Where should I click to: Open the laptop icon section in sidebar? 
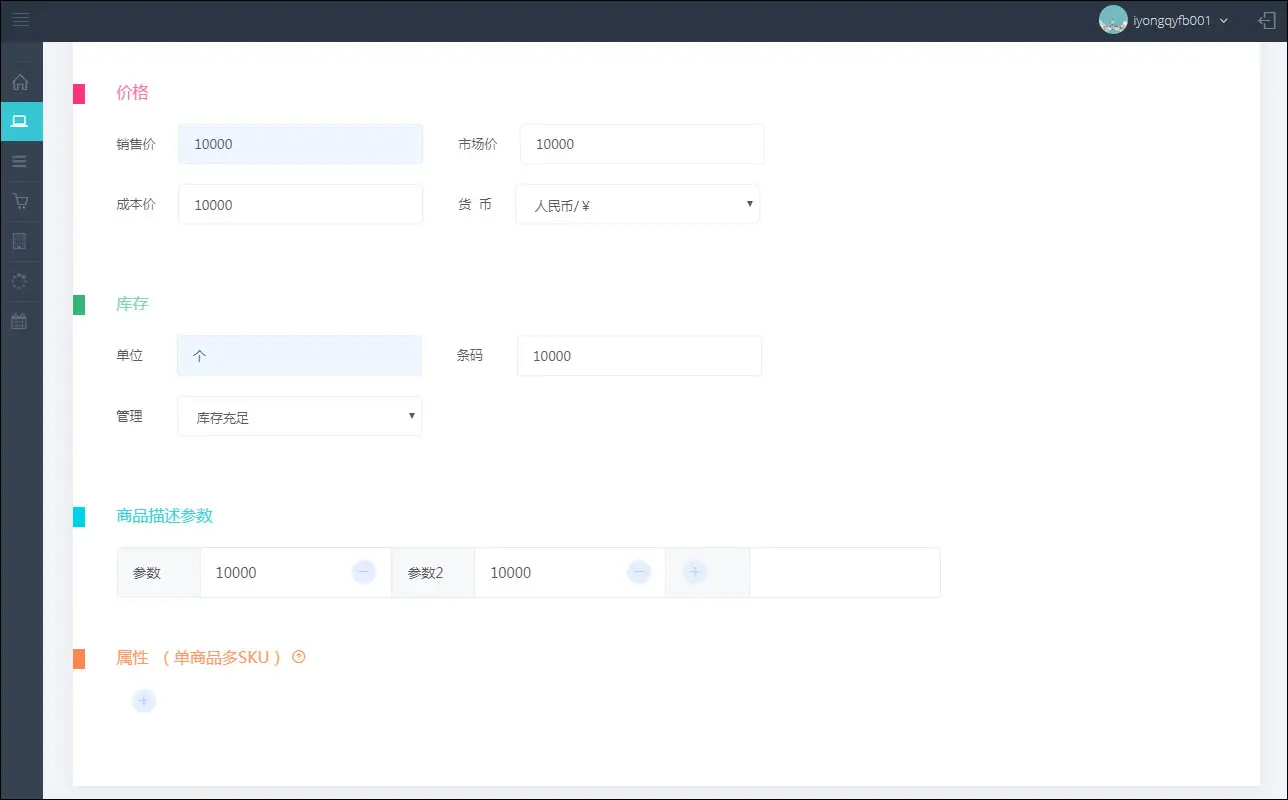(20, 121)
